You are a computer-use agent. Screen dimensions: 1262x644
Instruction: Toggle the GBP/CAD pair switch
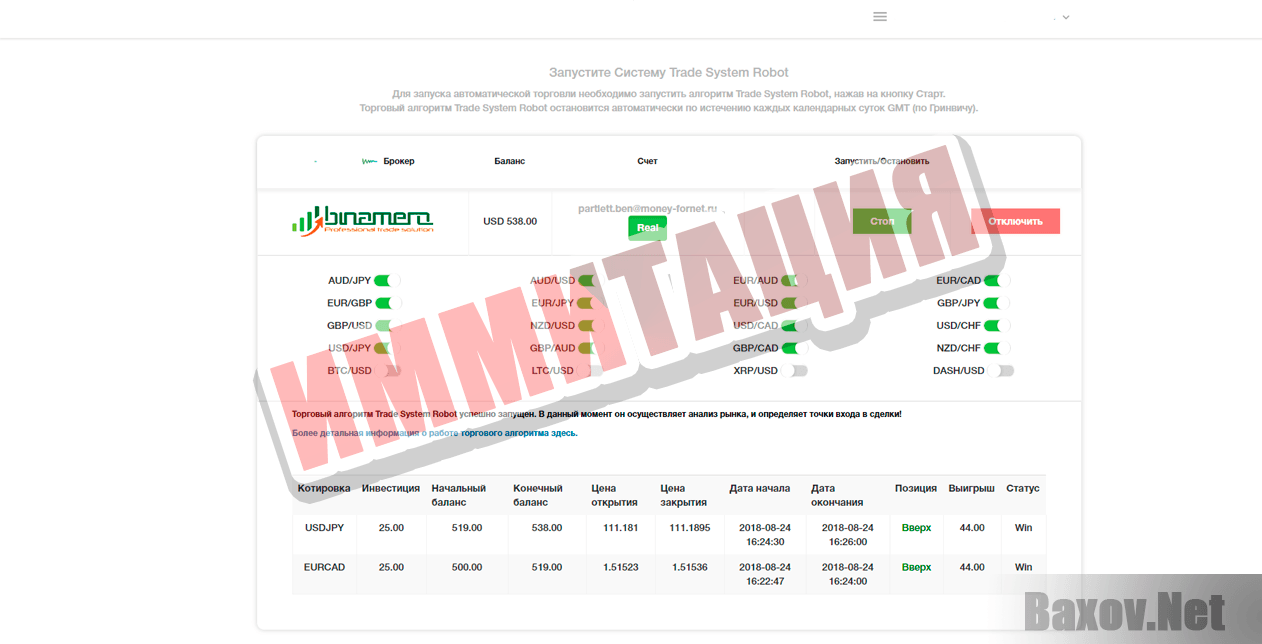795,348
